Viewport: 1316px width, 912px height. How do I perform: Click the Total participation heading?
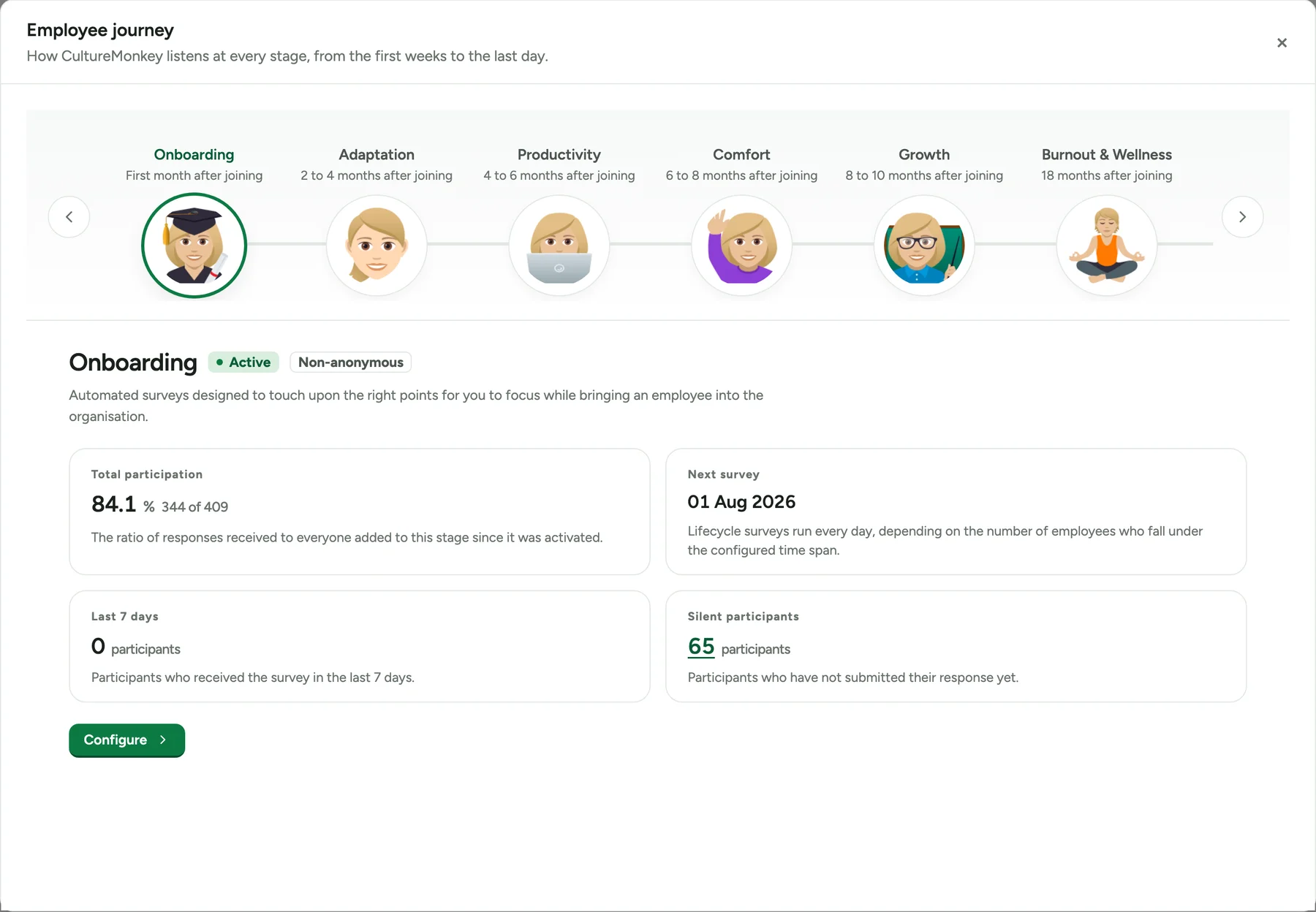pos(147,474)
